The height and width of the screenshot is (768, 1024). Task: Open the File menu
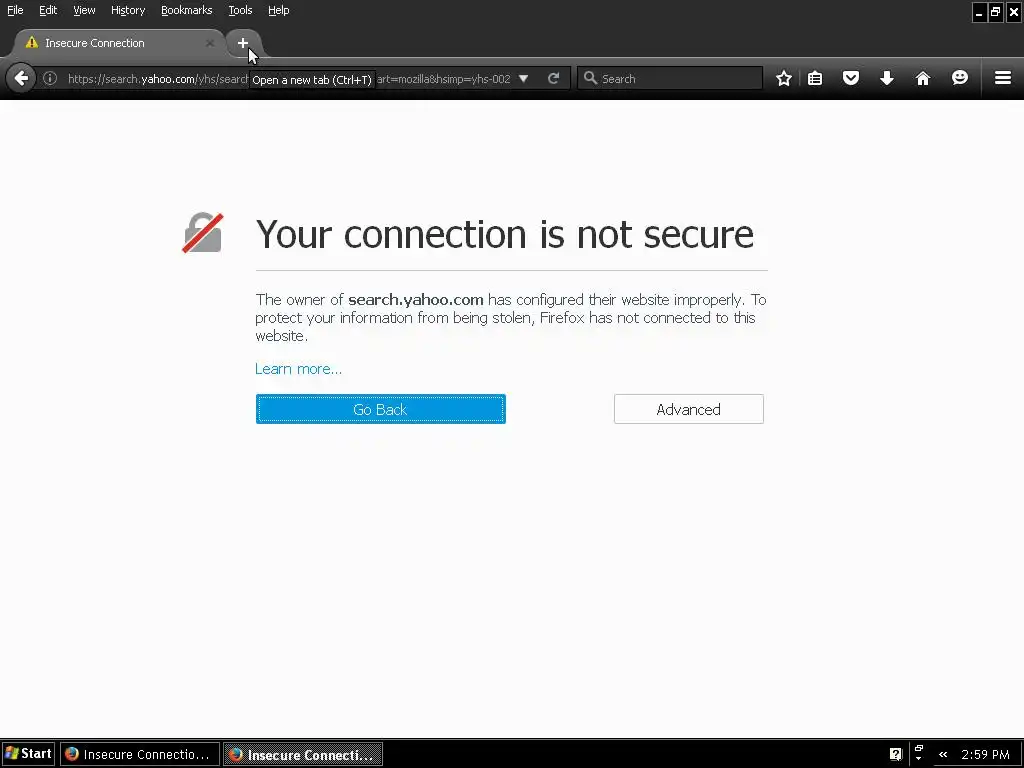(x=15, y=10)
